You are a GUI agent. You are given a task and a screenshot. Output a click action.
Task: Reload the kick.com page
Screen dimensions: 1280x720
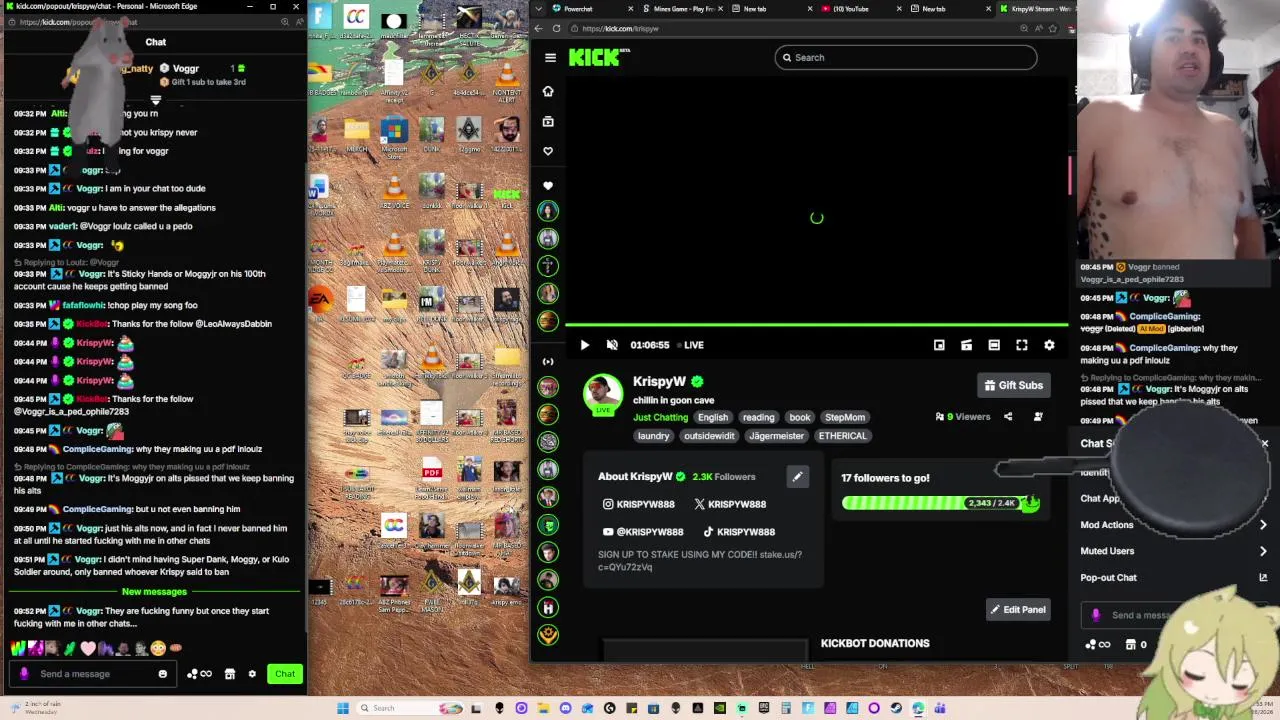(x=557, y=28)
